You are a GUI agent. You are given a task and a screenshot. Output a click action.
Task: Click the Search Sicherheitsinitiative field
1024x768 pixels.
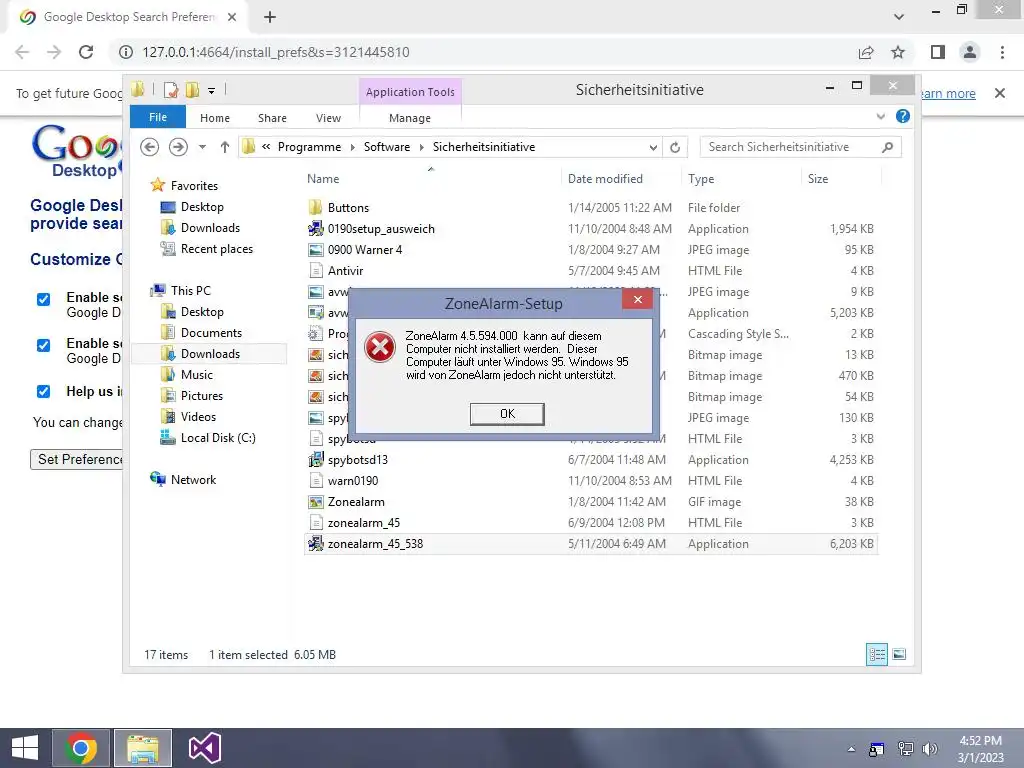click(x=800, y=147)
